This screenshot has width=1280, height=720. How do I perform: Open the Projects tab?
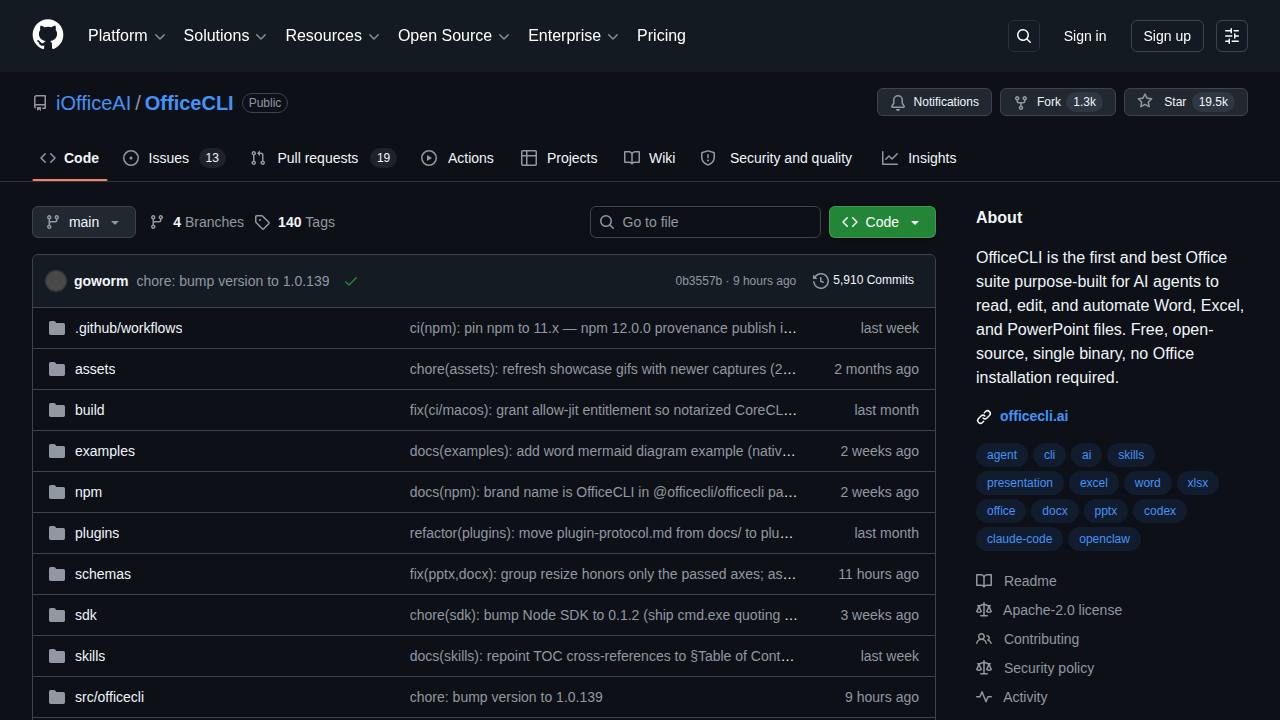coord(559,158)
